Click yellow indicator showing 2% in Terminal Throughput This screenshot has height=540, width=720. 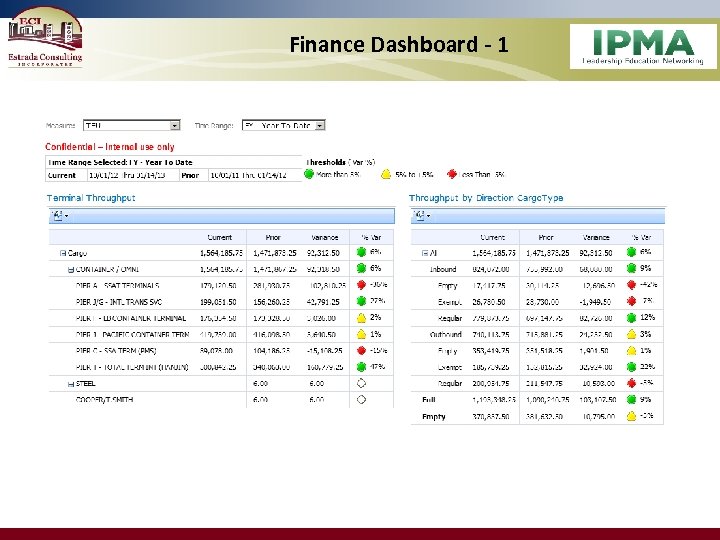click(x=361, y=318)
